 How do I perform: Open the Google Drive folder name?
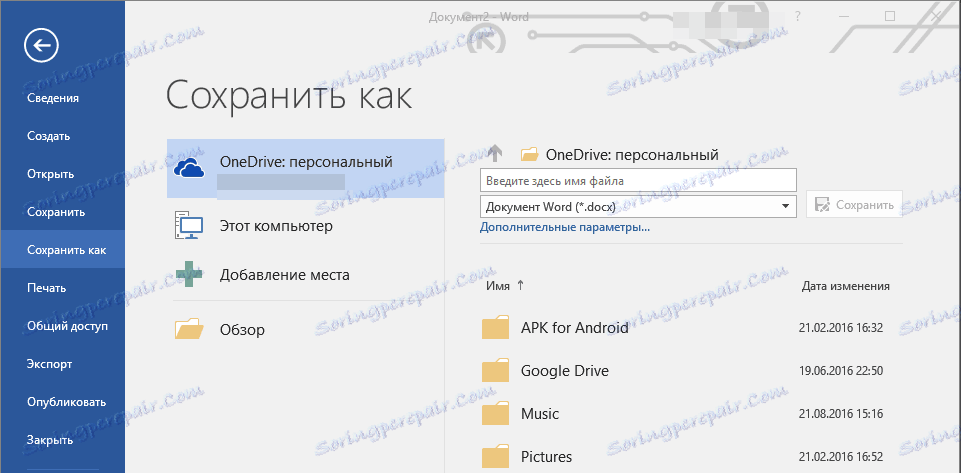[565, 371]
